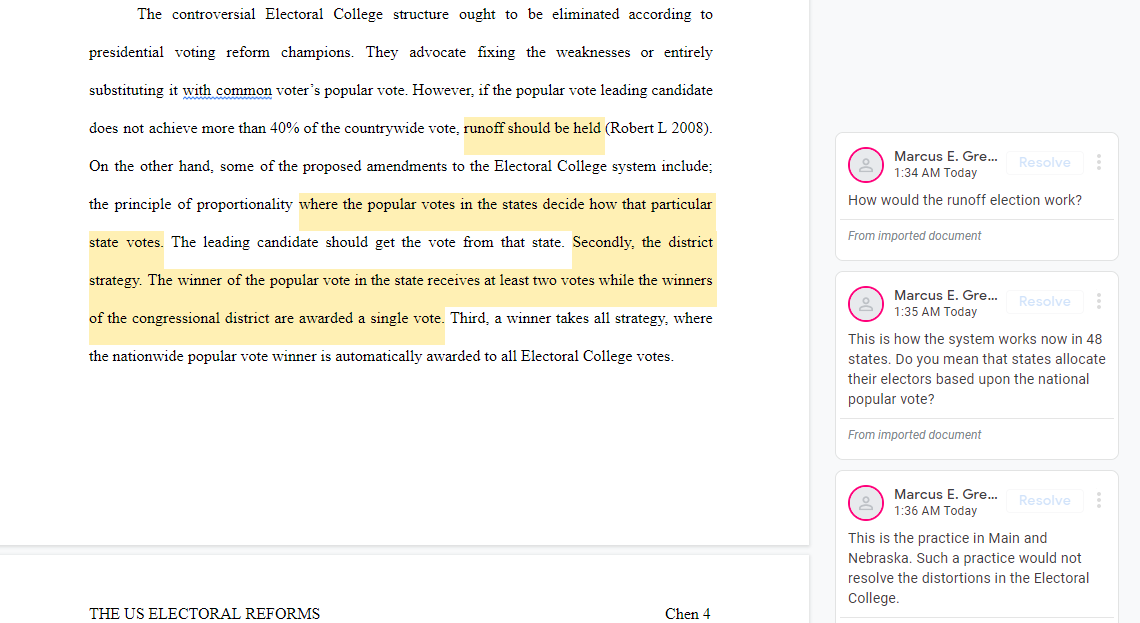
Task: Select the highlighted text 'runoff should be held'
Action: pyautogui.click(x=532, y=129)
